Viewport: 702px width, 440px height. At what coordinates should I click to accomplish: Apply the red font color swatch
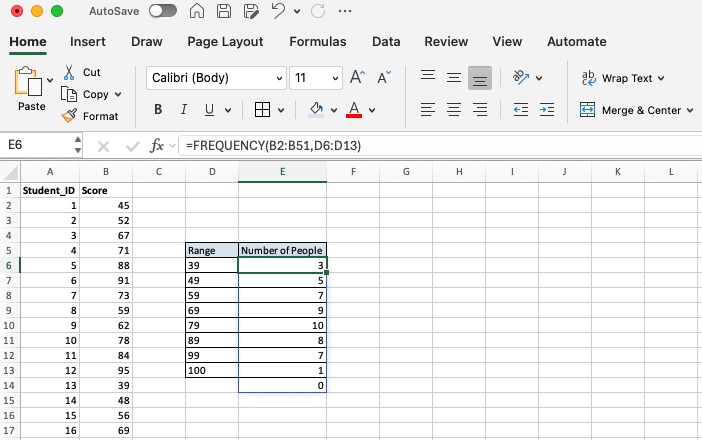[x=356, y=110]
